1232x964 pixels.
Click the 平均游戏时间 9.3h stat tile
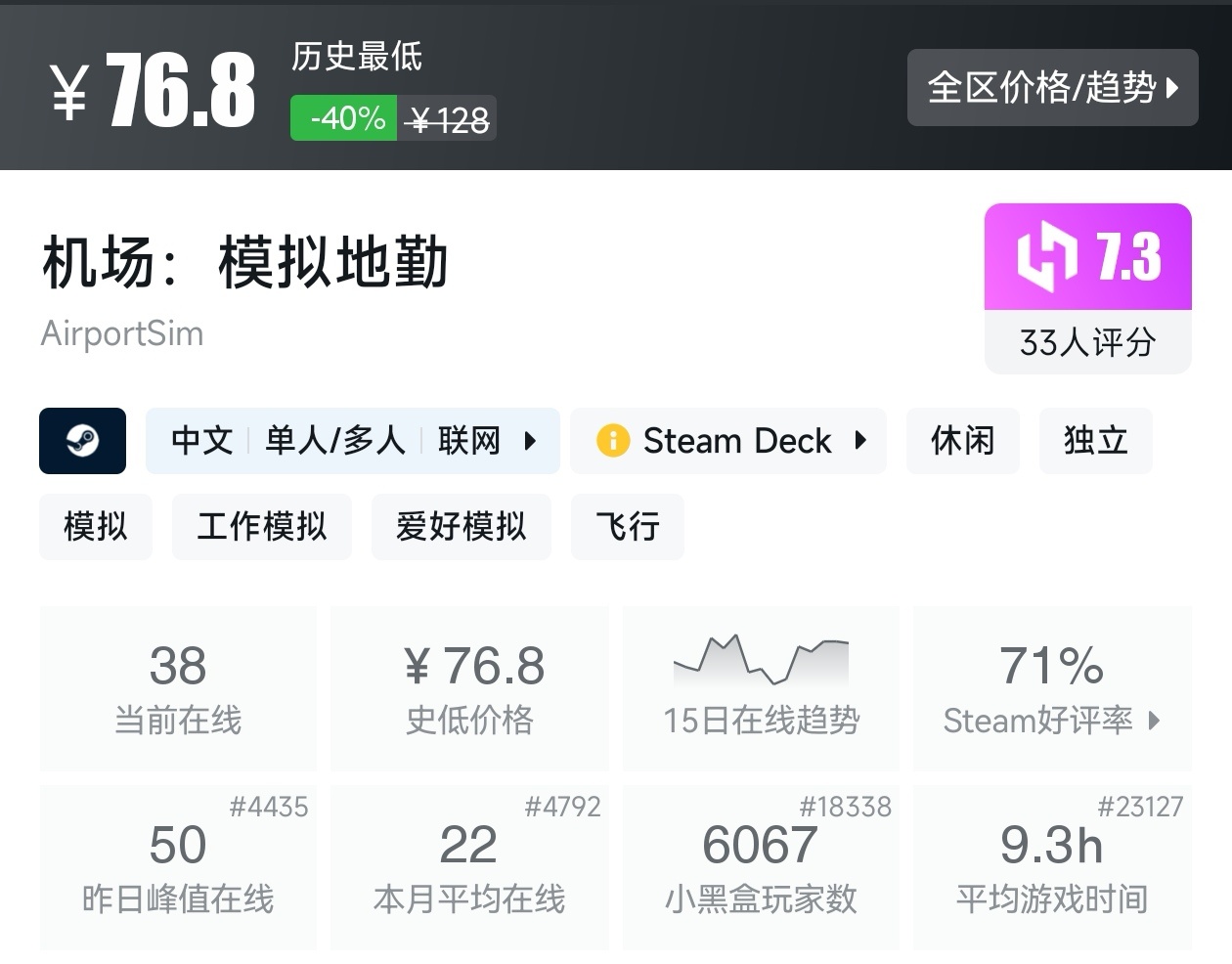1052,867
